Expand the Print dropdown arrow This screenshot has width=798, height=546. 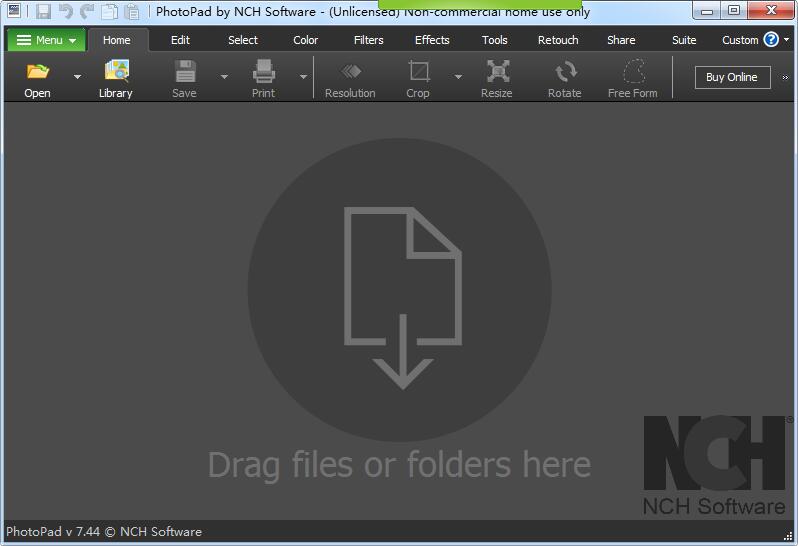click(303, 77)
